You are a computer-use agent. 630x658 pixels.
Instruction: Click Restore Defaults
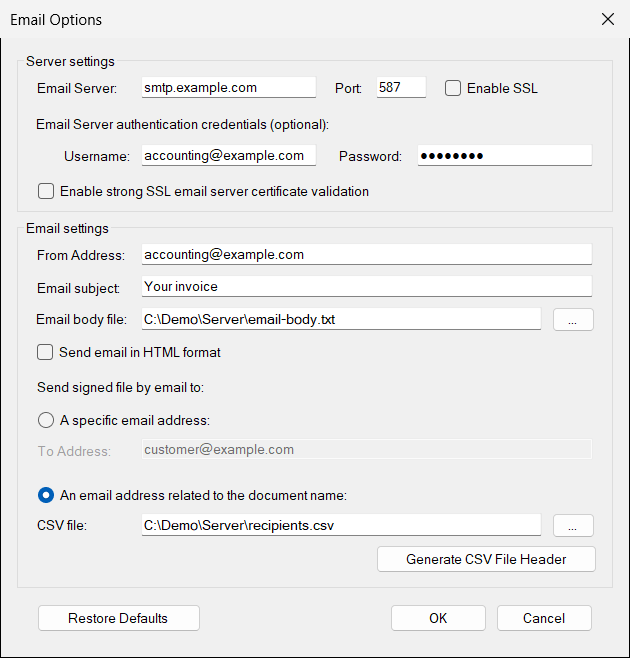119,618
